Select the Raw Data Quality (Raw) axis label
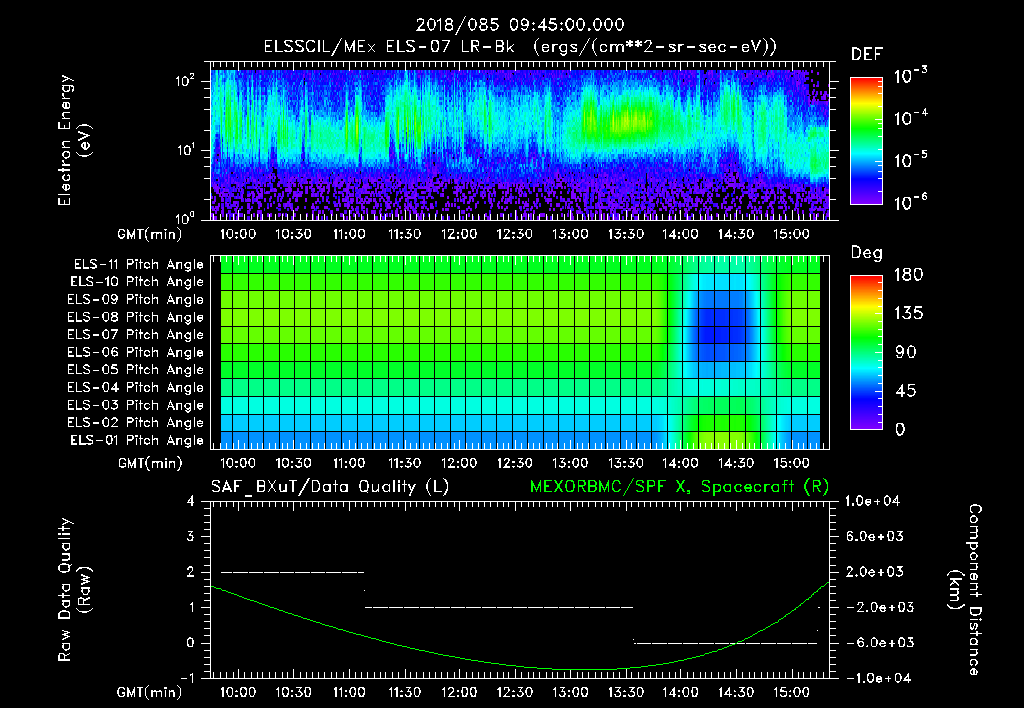The width and height of the screenshot is (1024, 708). [x=74, y=590]
